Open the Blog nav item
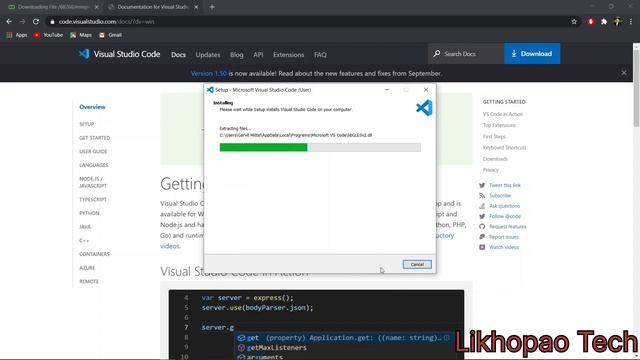 236,55
